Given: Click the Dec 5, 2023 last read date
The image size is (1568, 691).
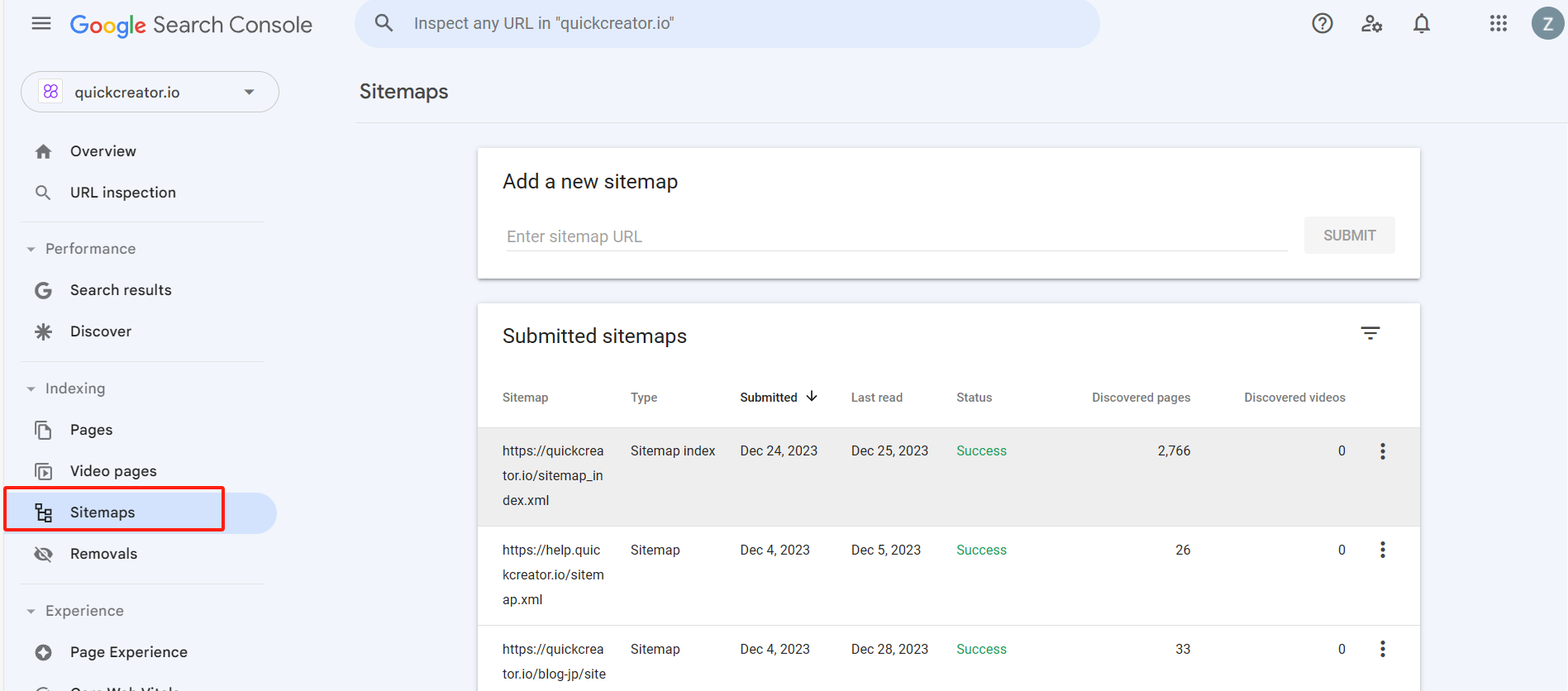Looking at the screenshot, I should click(x=886, y=550).
